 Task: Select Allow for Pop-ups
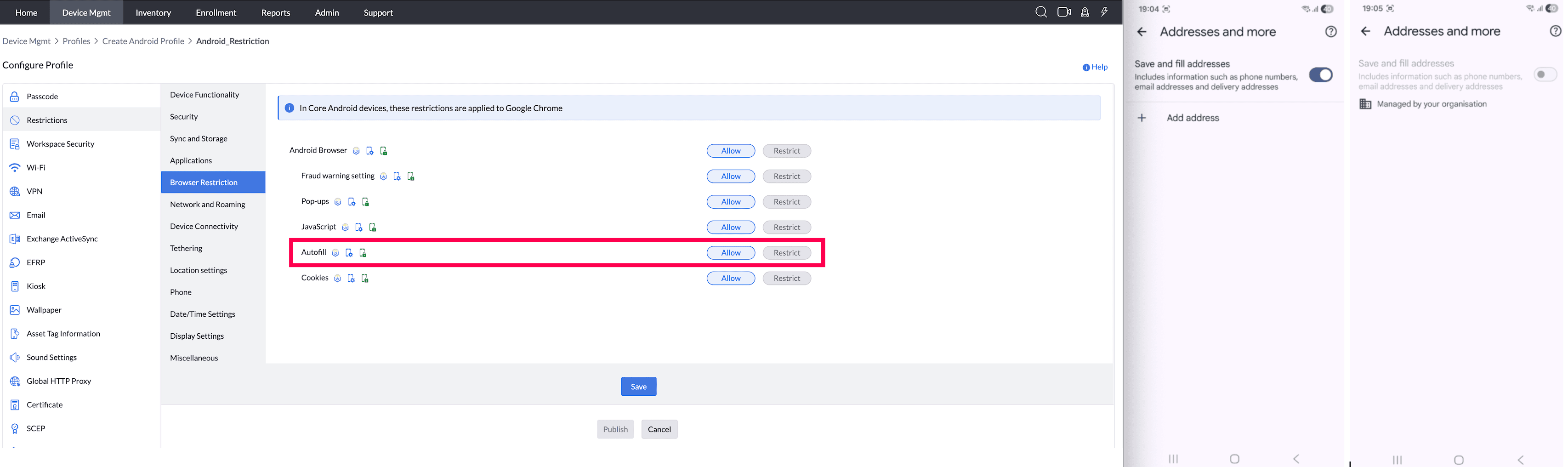coord(731,202)
